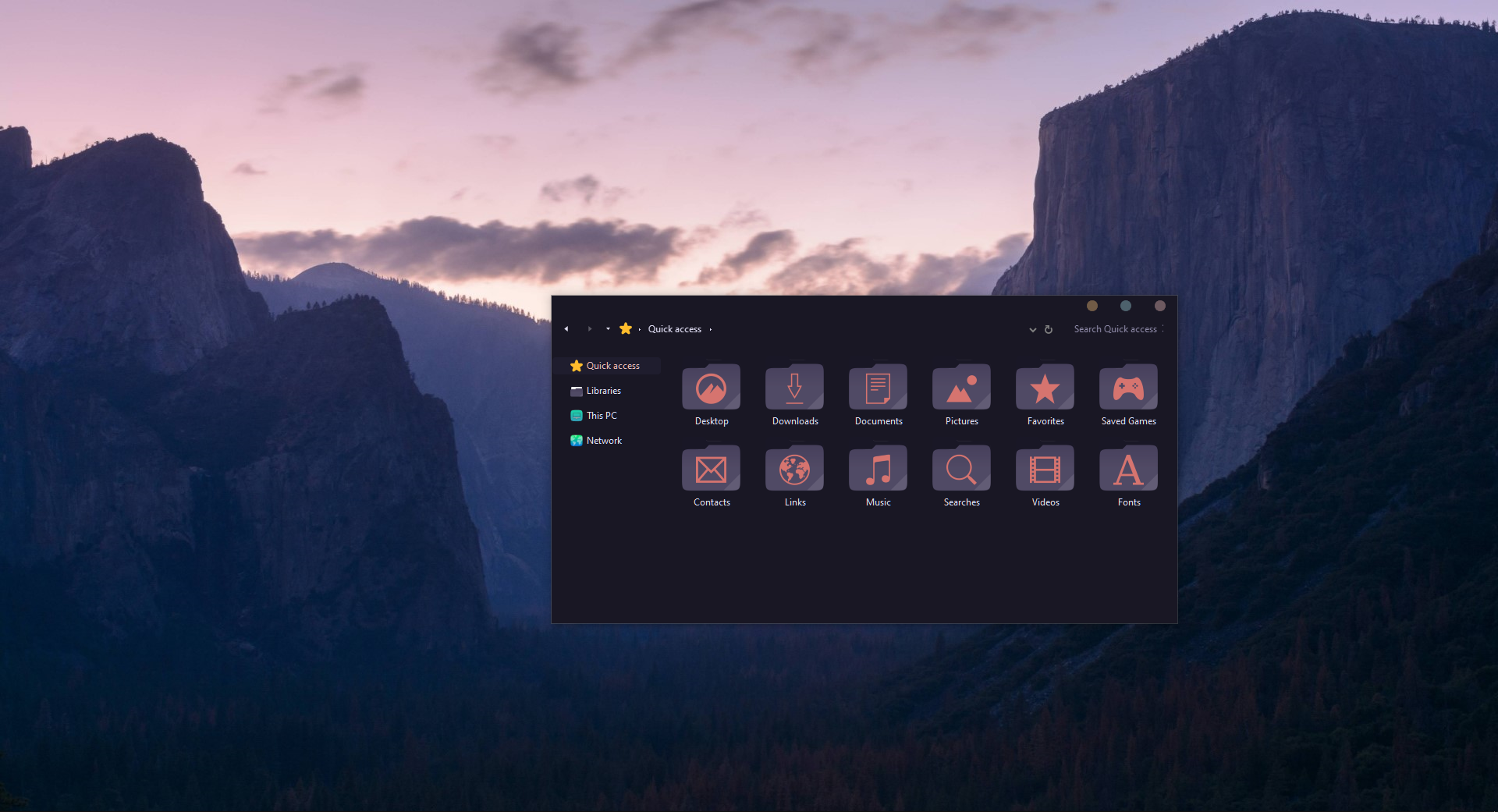Select Libraries in the sidebar
Viewport: 1498px width, 812px height.
(603, 390)
